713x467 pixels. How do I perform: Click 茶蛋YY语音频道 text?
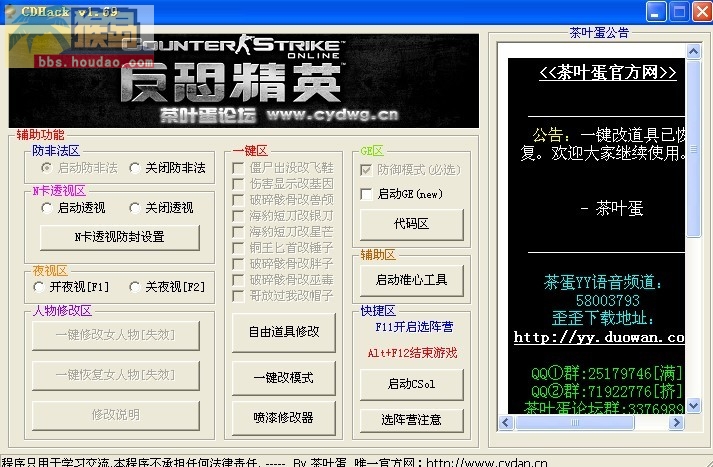click(x=603, y=282)
